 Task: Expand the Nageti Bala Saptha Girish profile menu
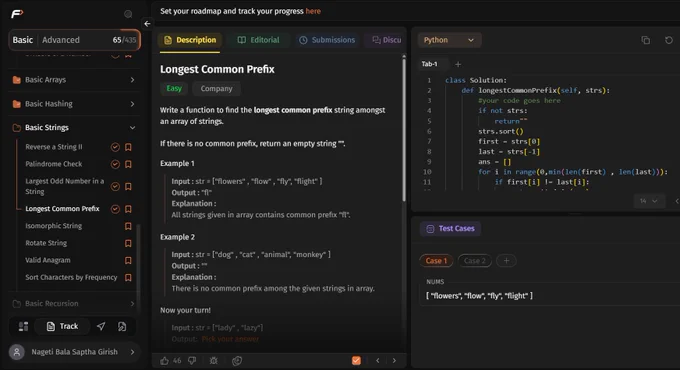pyautogui.click(x=74, y=352)
